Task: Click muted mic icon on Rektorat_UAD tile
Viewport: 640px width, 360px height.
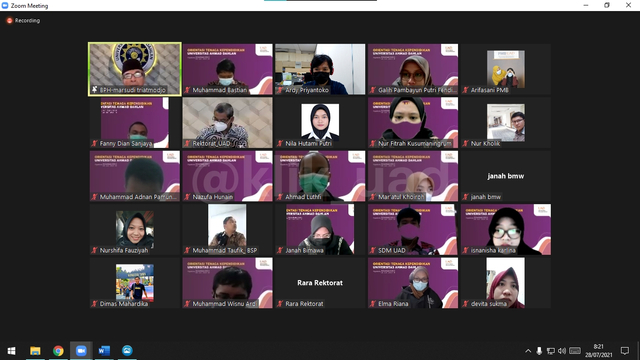Action: tap(187, 143)
